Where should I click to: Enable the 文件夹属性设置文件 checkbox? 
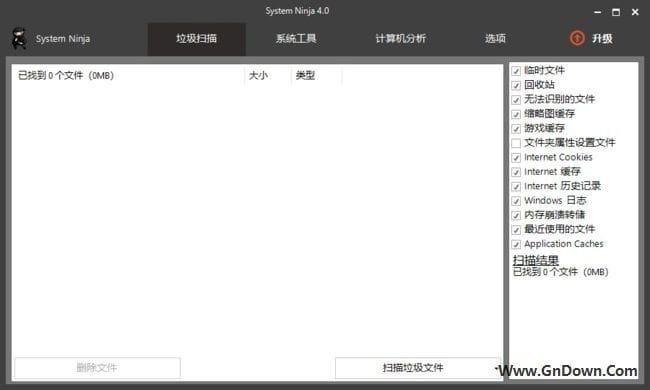516,143
